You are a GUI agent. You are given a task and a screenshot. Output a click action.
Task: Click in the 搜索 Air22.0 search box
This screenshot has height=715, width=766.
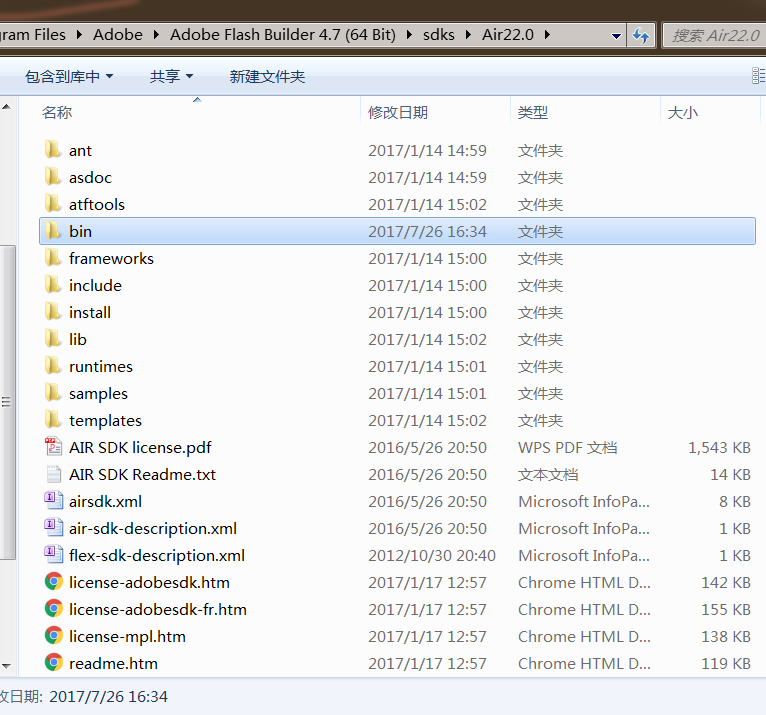tap(715, 35)
